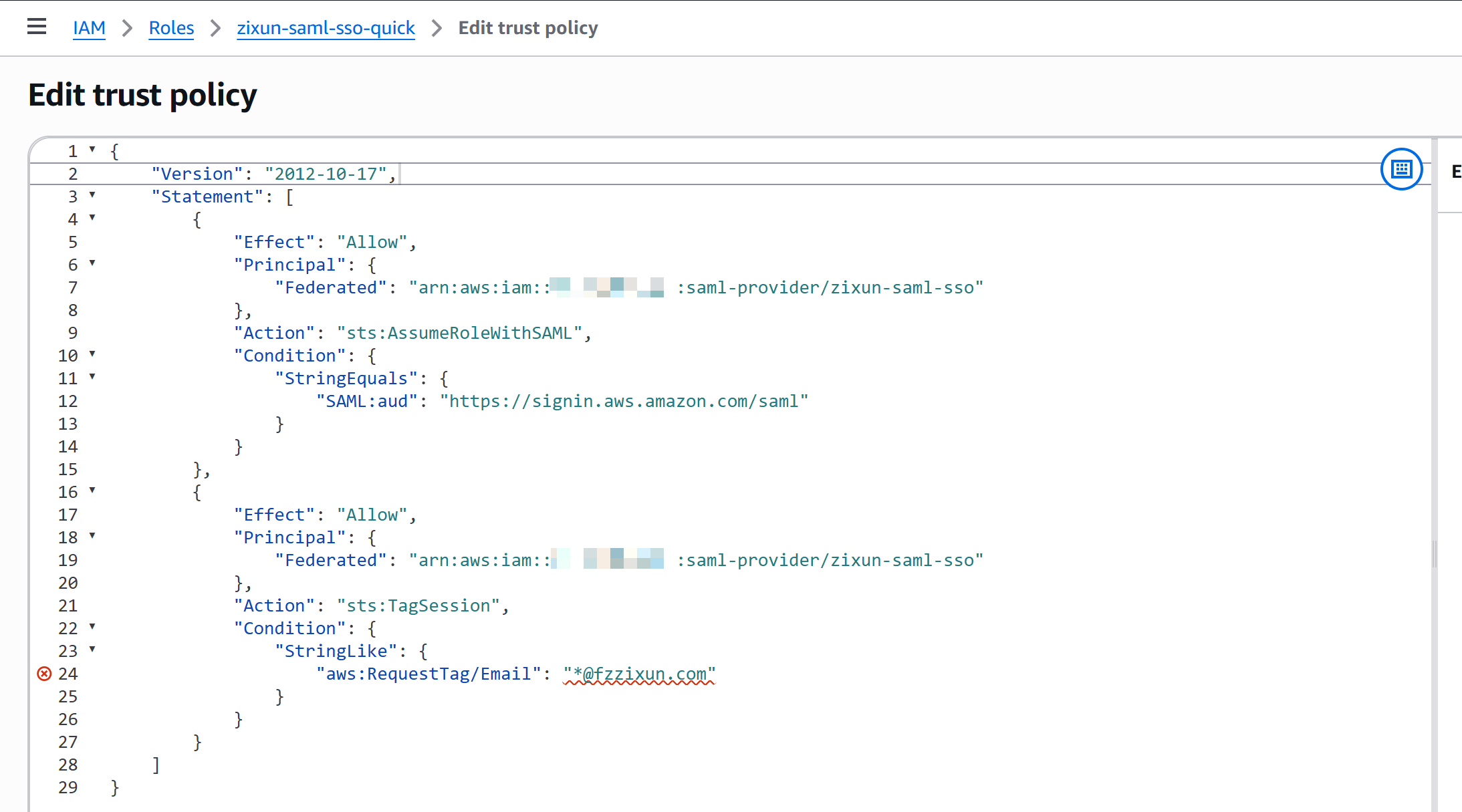Click line number 28 in the gutter
The image size is (1462, 812).
pyautogui.click(x=68, y=765)
